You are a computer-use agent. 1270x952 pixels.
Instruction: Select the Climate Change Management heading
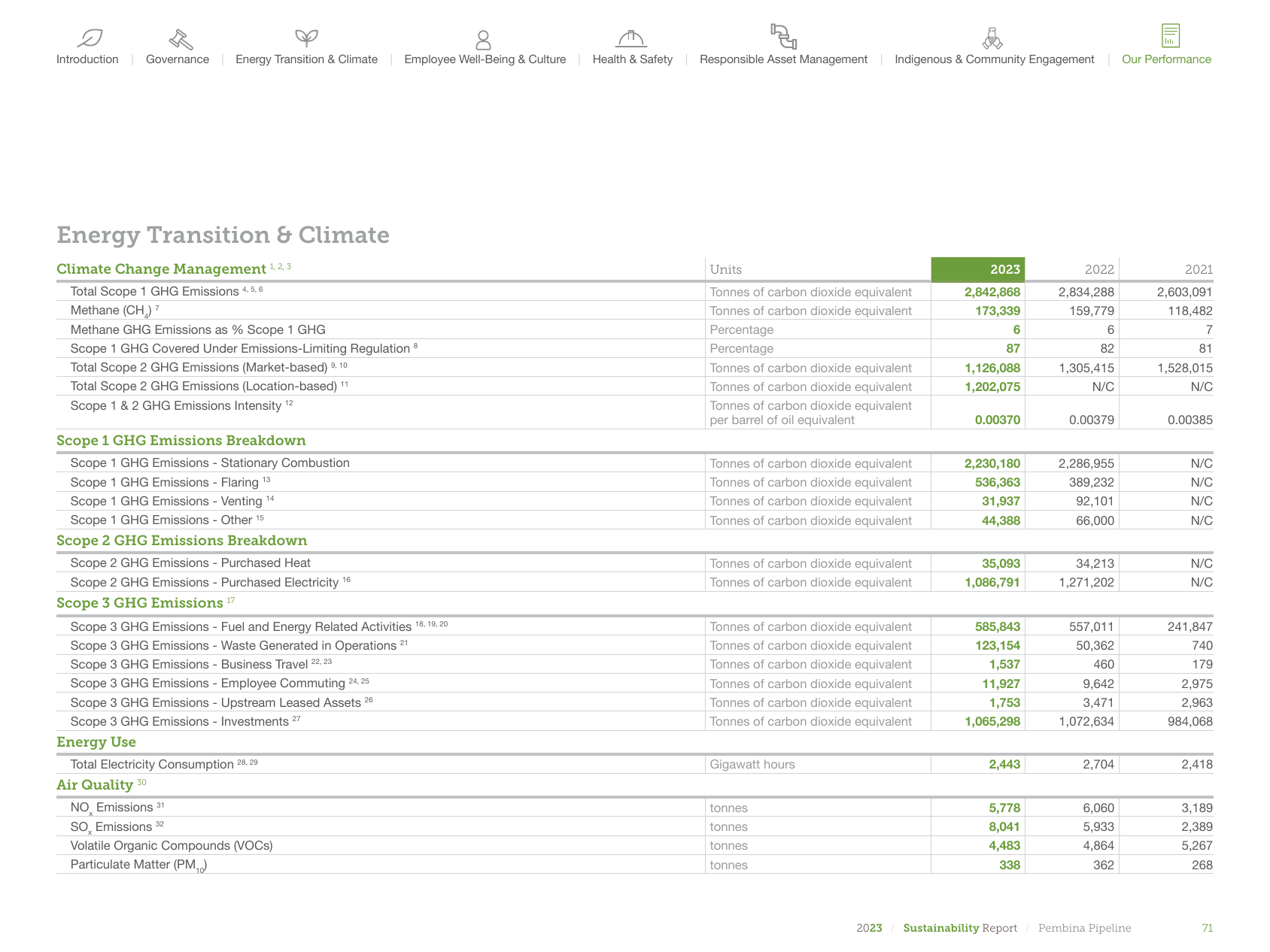(161, 269)
